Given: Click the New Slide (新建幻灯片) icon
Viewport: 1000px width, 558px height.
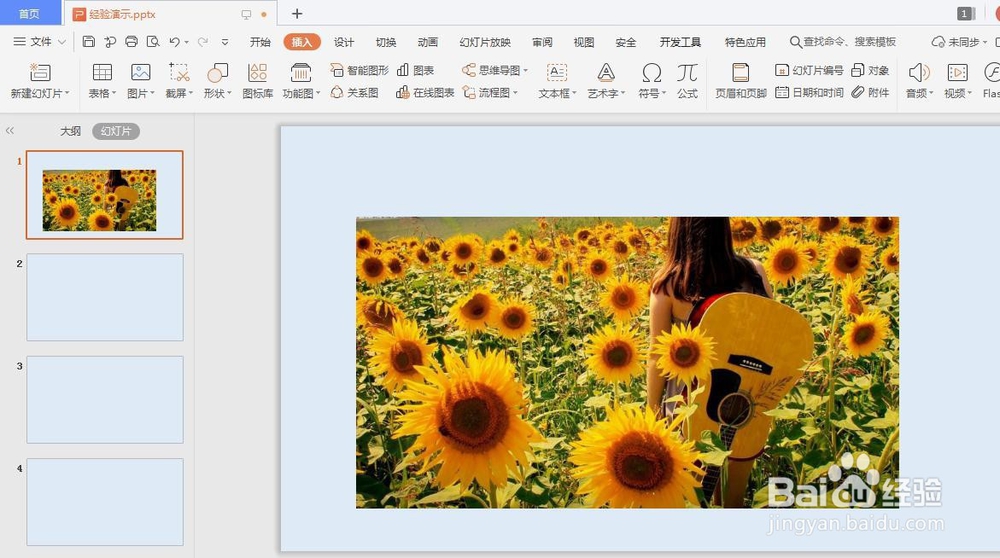Looking at the screenshot, I should tap(40, 72).
